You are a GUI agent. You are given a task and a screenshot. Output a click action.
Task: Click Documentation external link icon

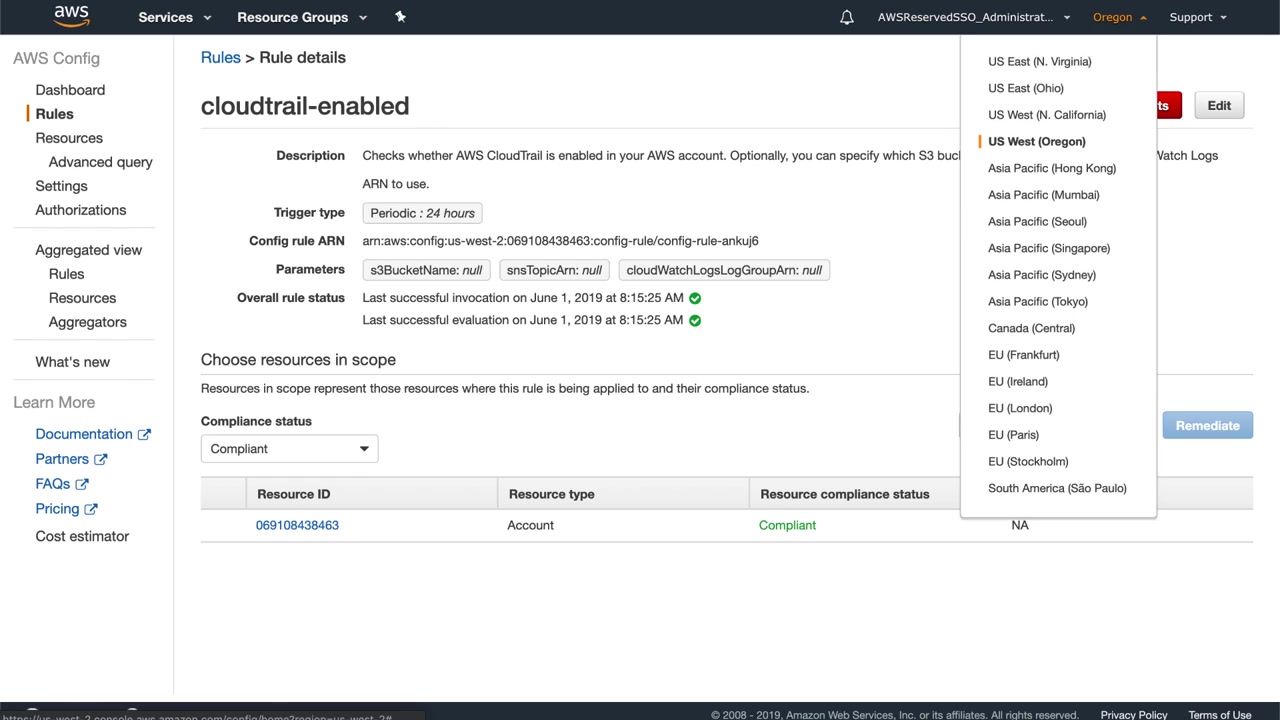(x=144, y=434)
